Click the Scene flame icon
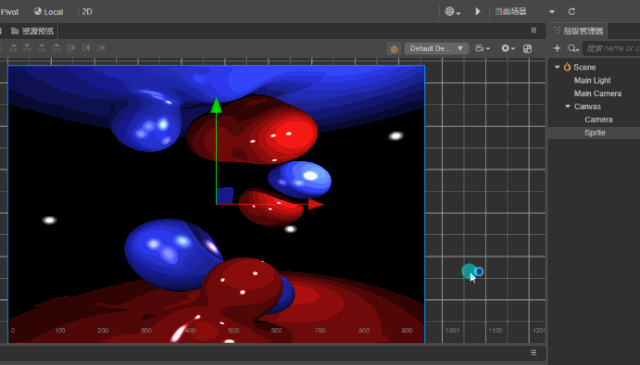The height and width of the screenshot is (365, 640). [x=567, y=67]
